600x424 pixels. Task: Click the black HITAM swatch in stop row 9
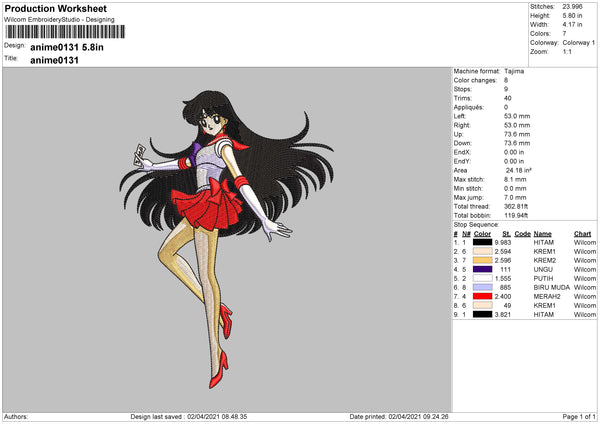tap(482, 314)
